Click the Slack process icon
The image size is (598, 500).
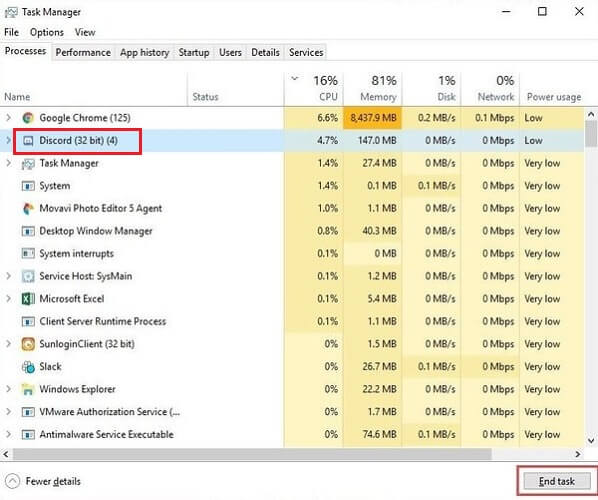point(28,367)
